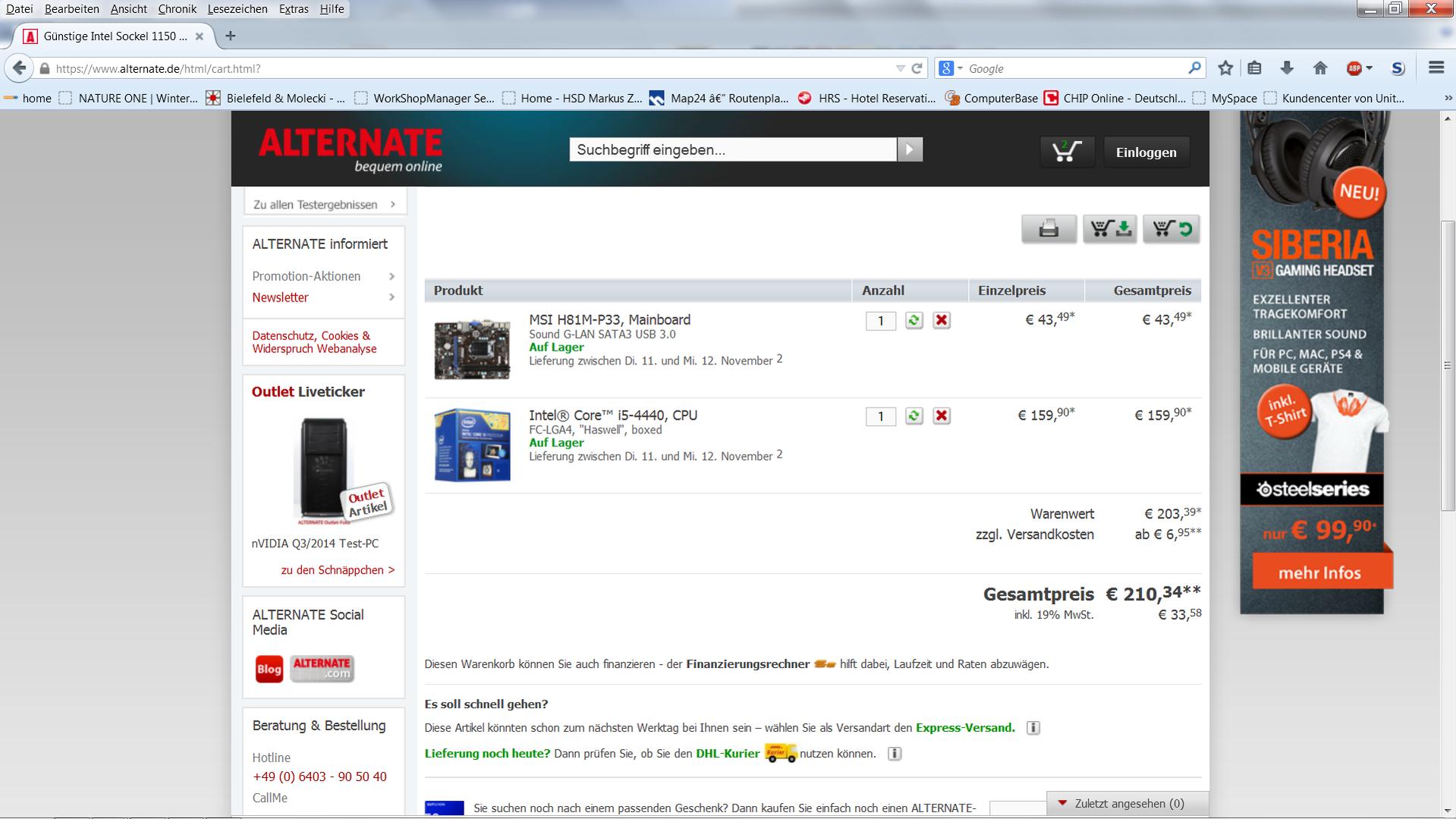
Task: Click the DHL Kurier truck icon
Action: coord(780,753)
